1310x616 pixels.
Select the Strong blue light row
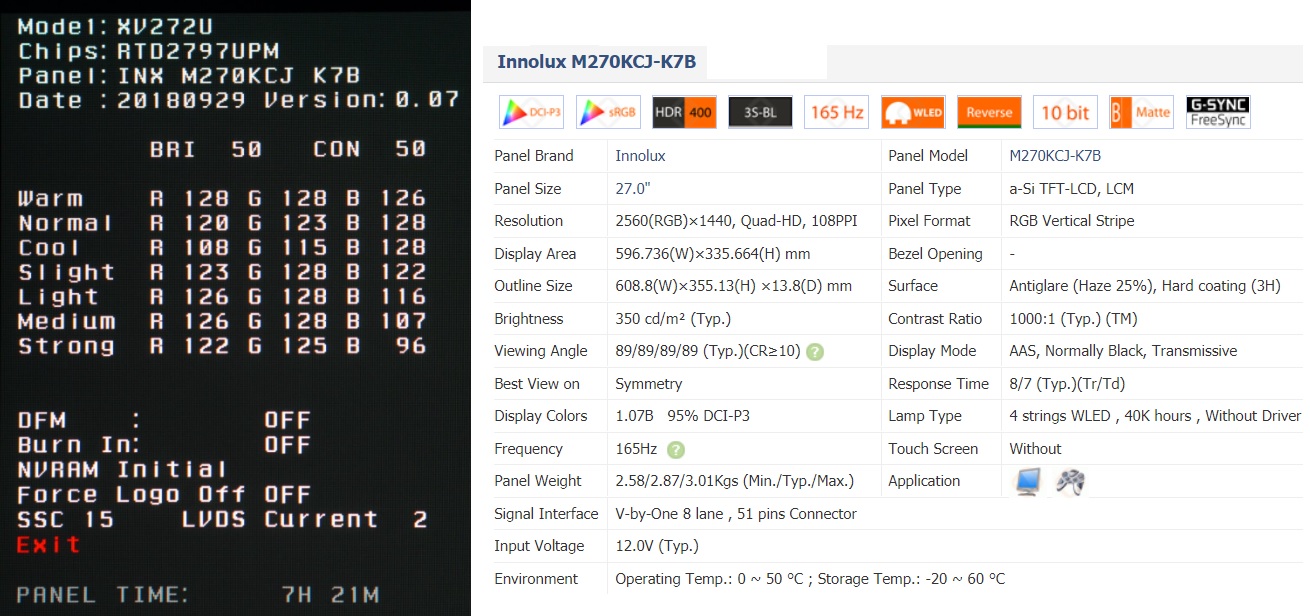point(222,346)
